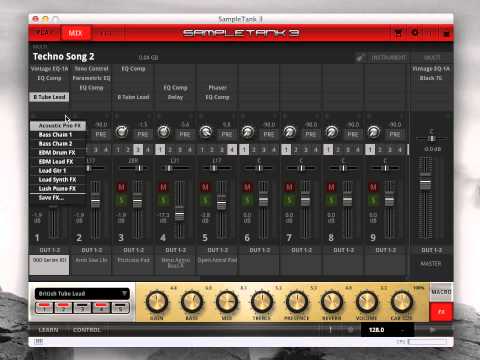Solo channel 3

click(121, 200)
